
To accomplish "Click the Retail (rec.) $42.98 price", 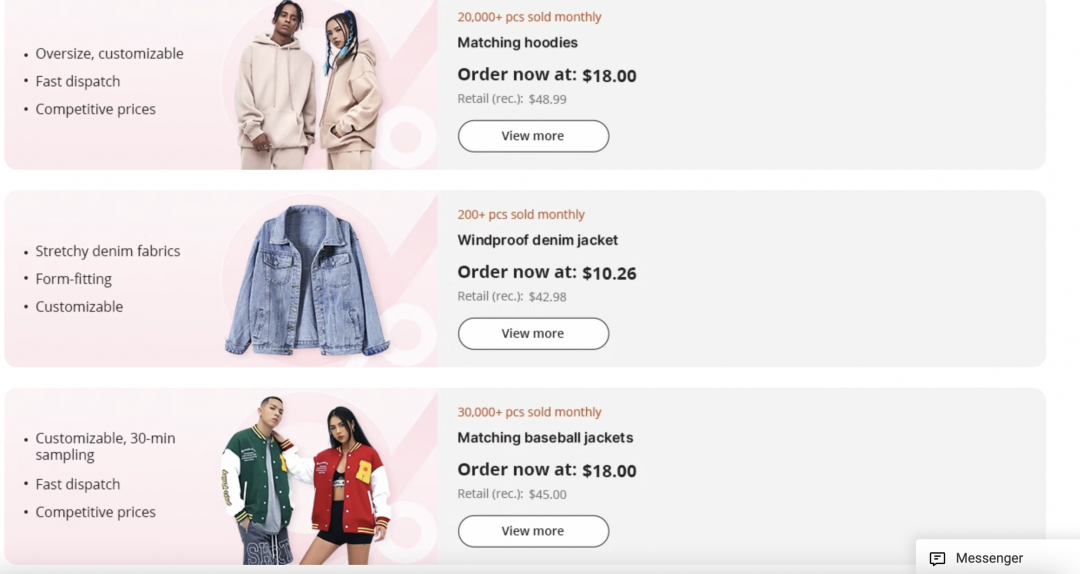I will click(512, 297).
